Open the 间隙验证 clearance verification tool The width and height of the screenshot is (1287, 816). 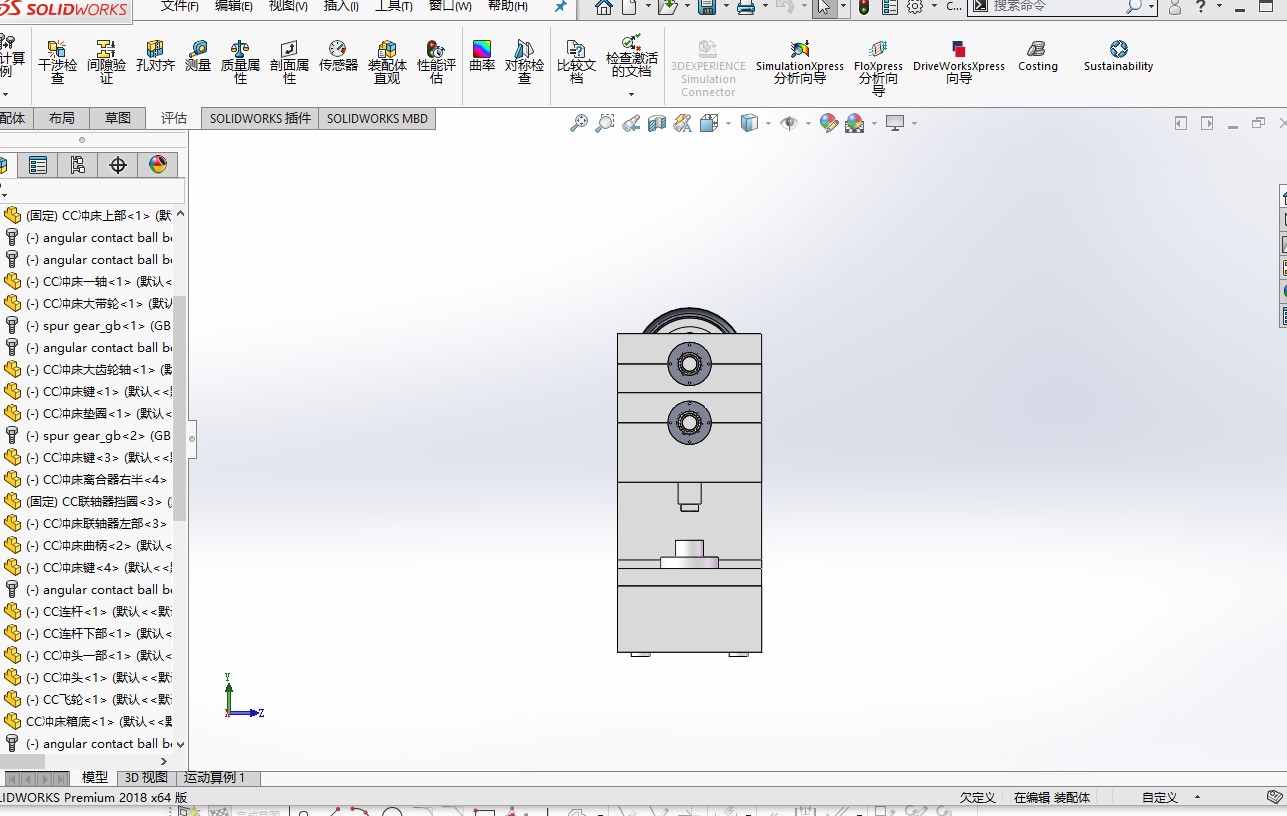(x=106, y=62)
